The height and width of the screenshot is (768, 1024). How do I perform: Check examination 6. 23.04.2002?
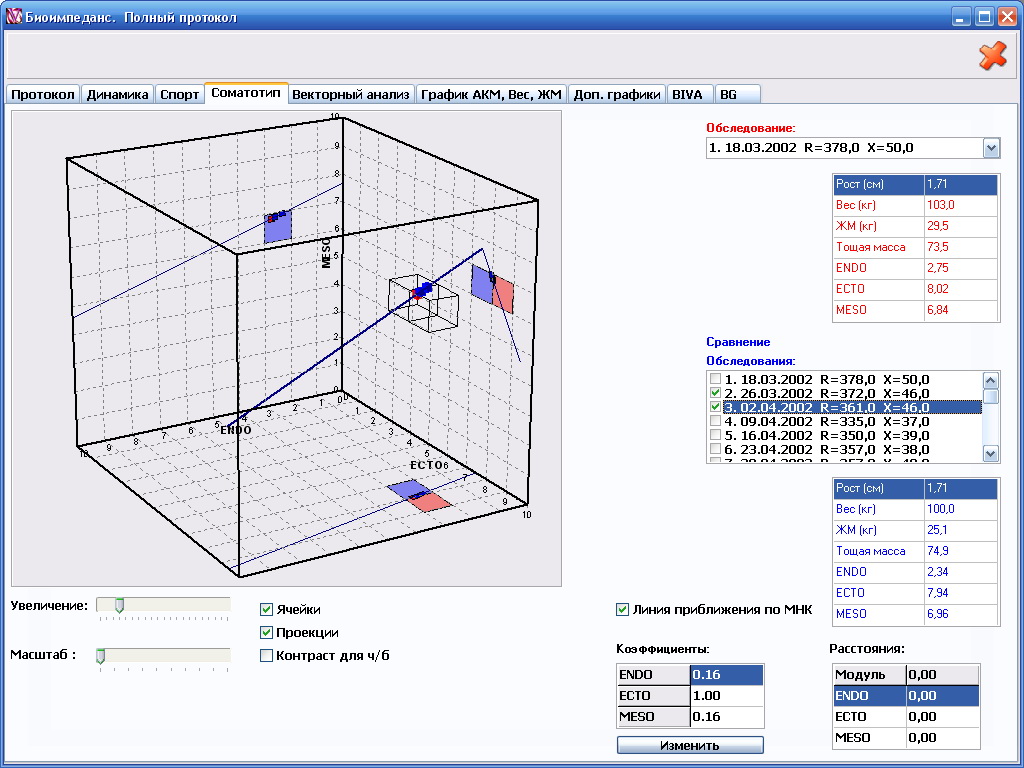(716, 449)
